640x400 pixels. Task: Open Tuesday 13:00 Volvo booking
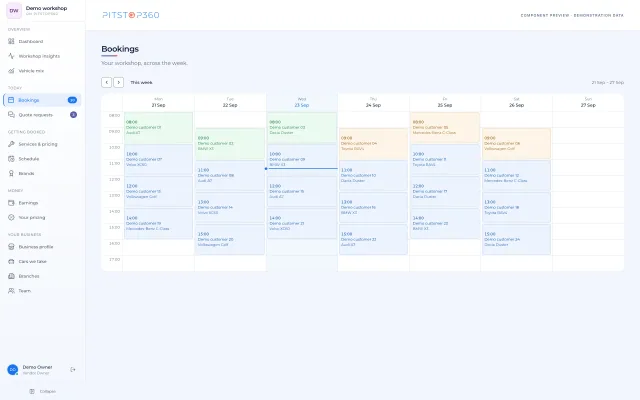[230, 208]
